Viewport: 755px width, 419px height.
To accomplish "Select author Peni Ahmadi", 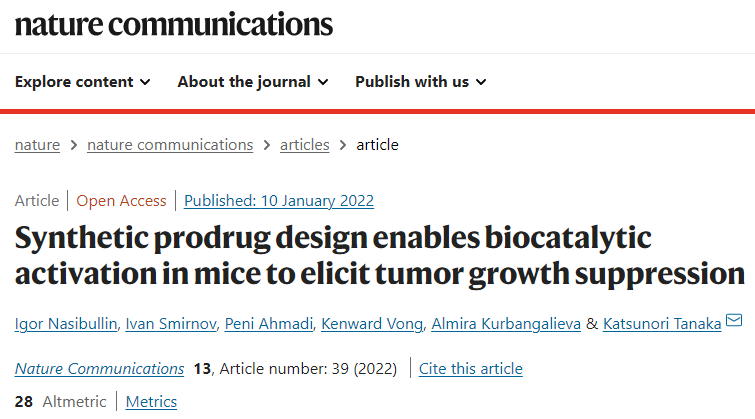I will pyautogui.click(x=269, y=324).
